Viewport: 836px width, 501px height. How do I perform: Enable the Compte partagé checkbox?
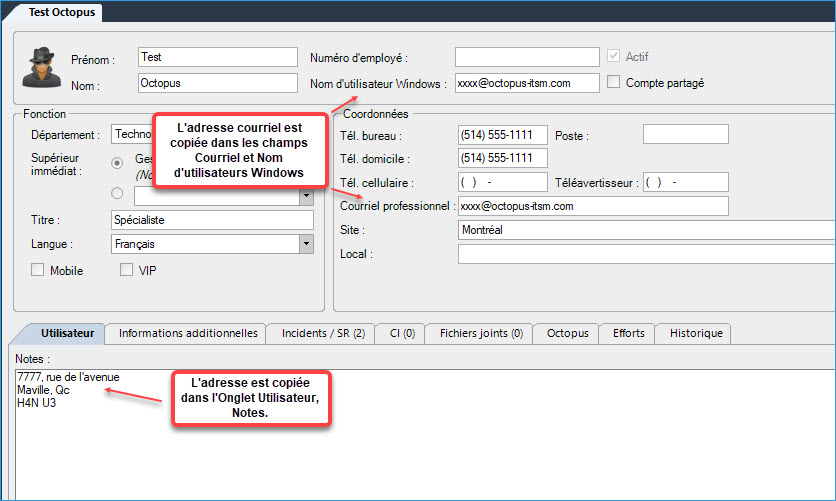(x=614, y=83)
